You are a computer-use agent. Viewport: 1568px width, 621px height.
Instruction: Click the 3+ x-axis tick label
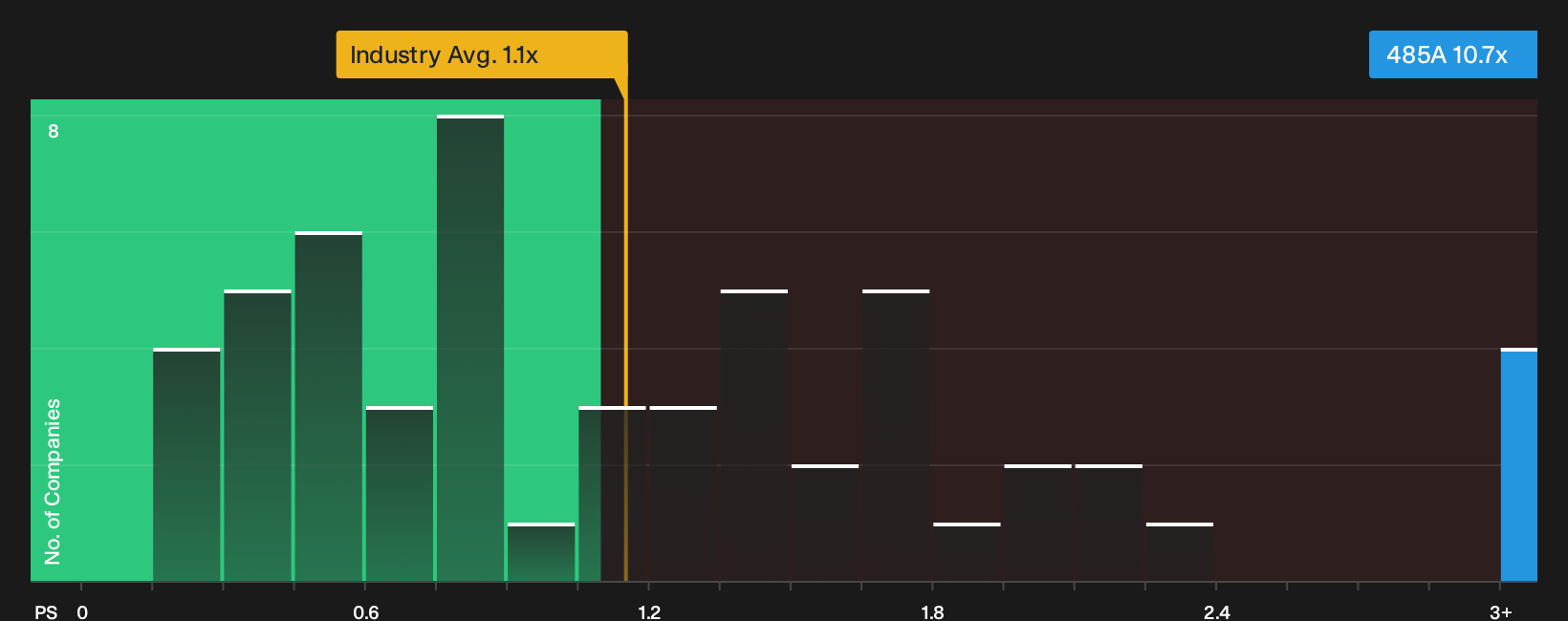[x=1501, y=611]
